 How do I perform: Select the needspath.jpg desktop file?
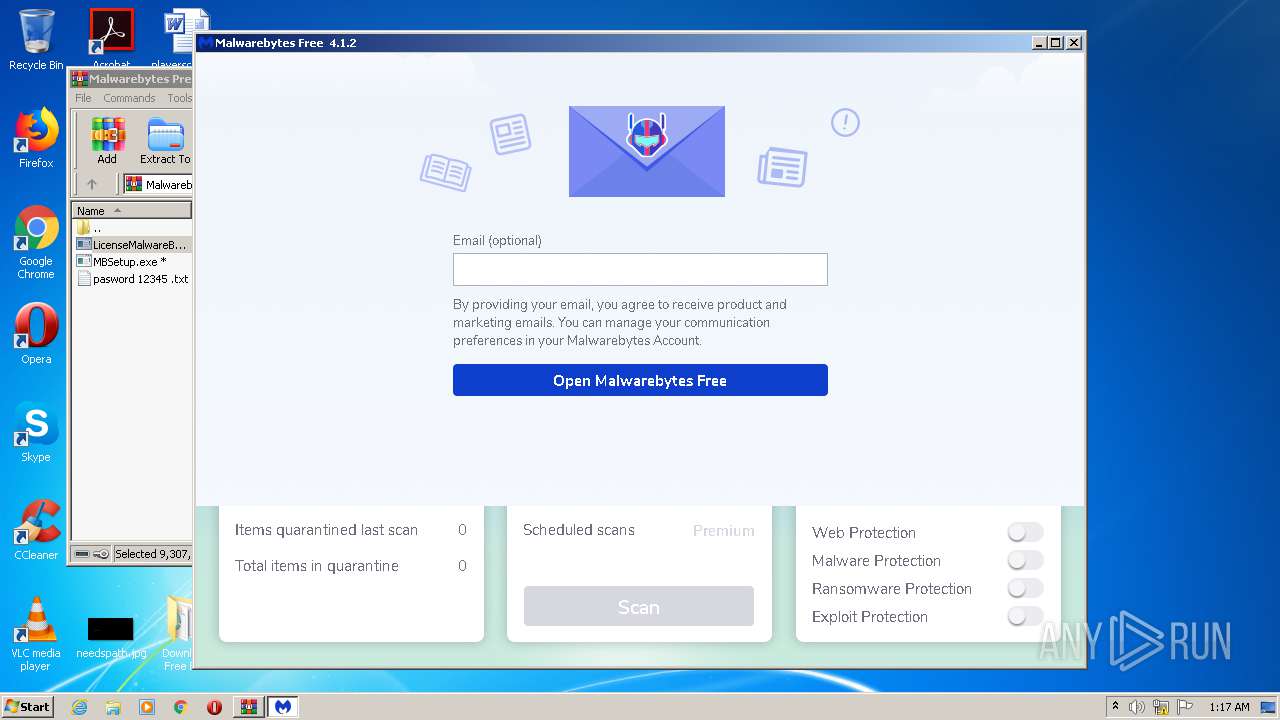coord(111,637)
